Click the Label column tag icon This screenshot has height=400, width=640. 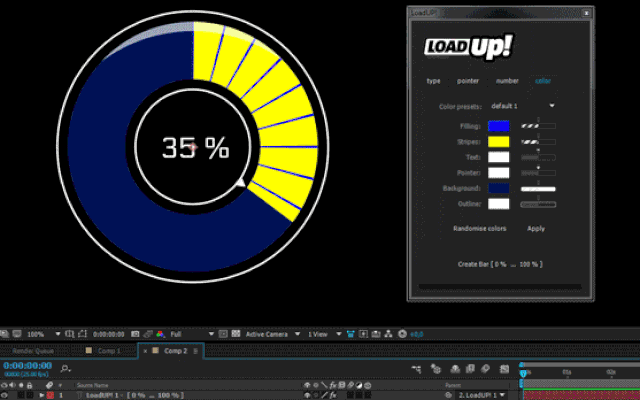(49, 385)
